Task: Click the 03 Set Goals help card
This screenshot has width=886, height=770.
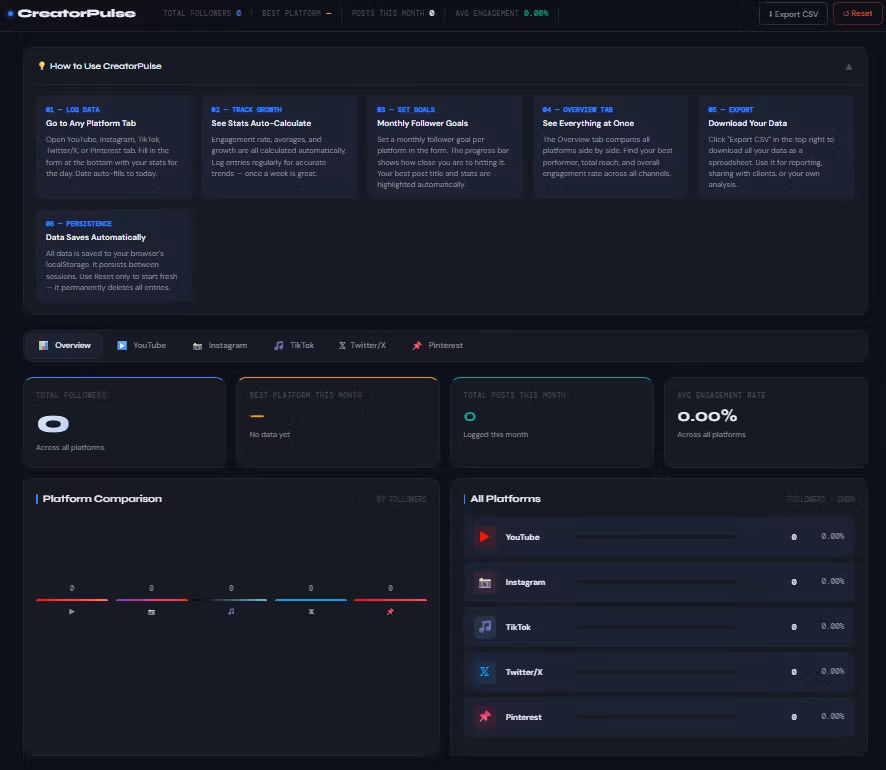Action: 445,147
